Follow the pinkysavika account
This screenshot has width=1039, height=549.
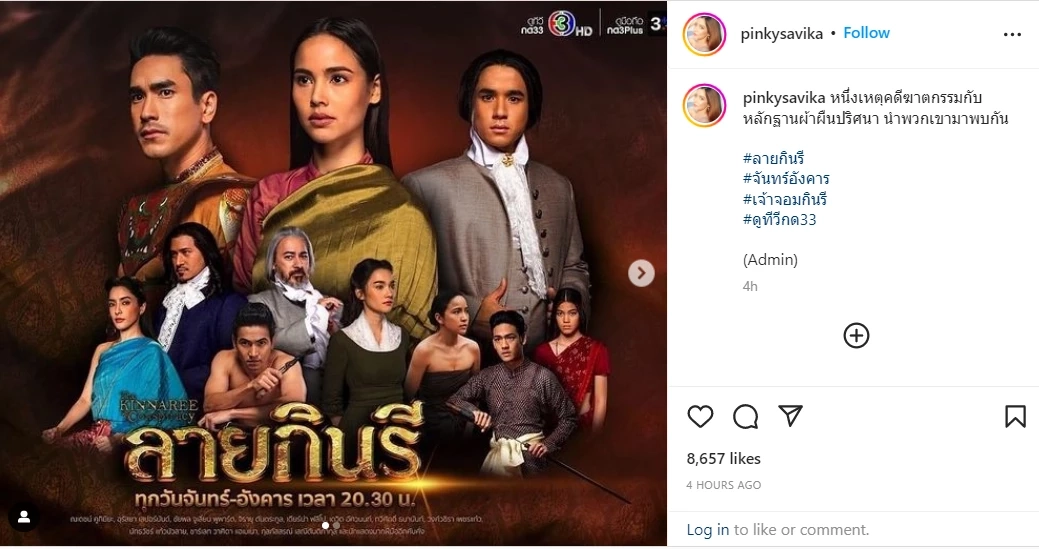[x=866, y=33]
